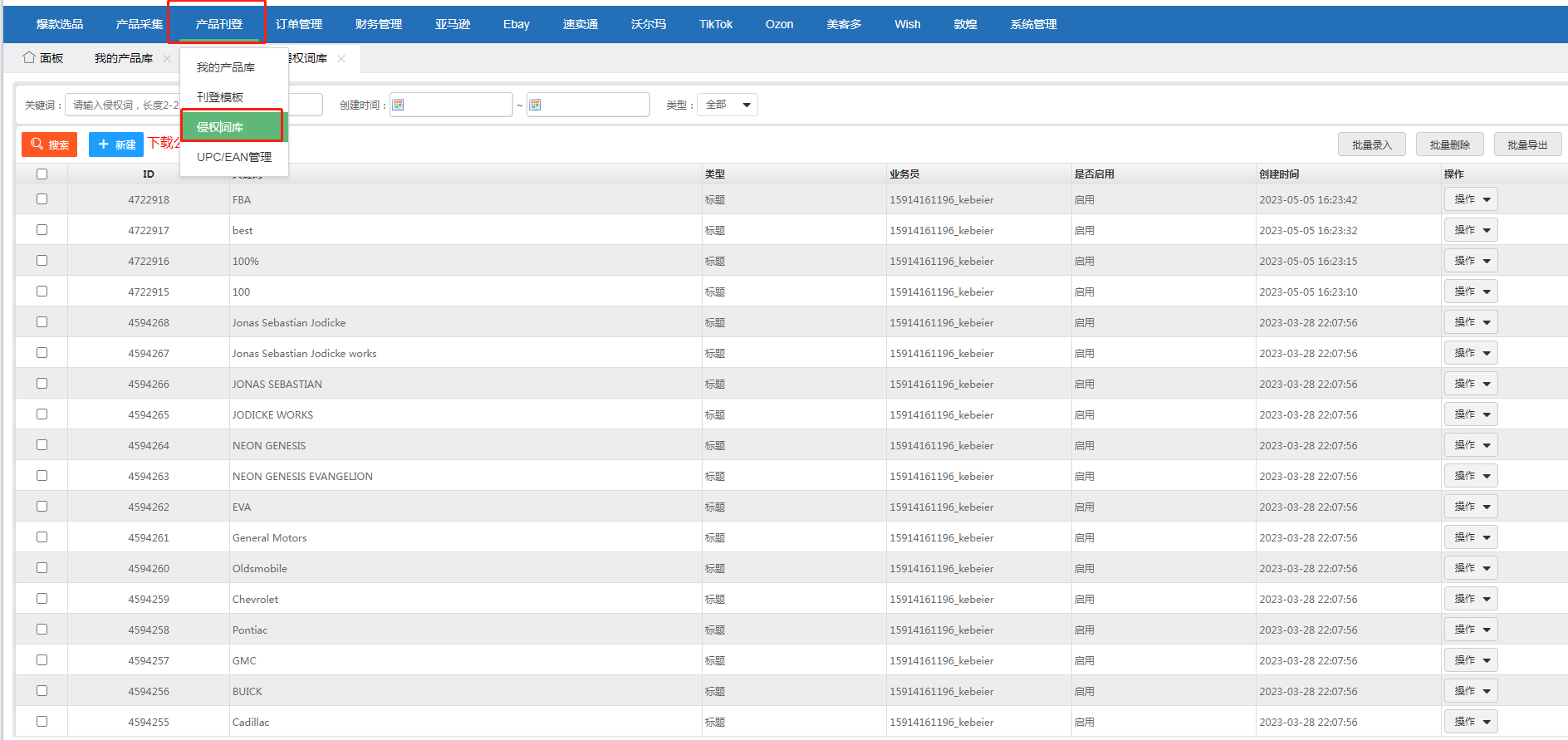1568x740 pixels.
Task: Click ID cell 4594267
Action: (x=149, y=354)
